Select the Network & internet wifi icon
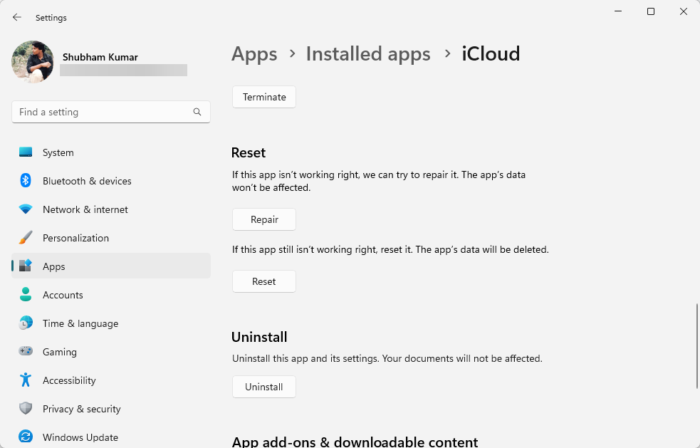700x448 pixels. [25, 210]
